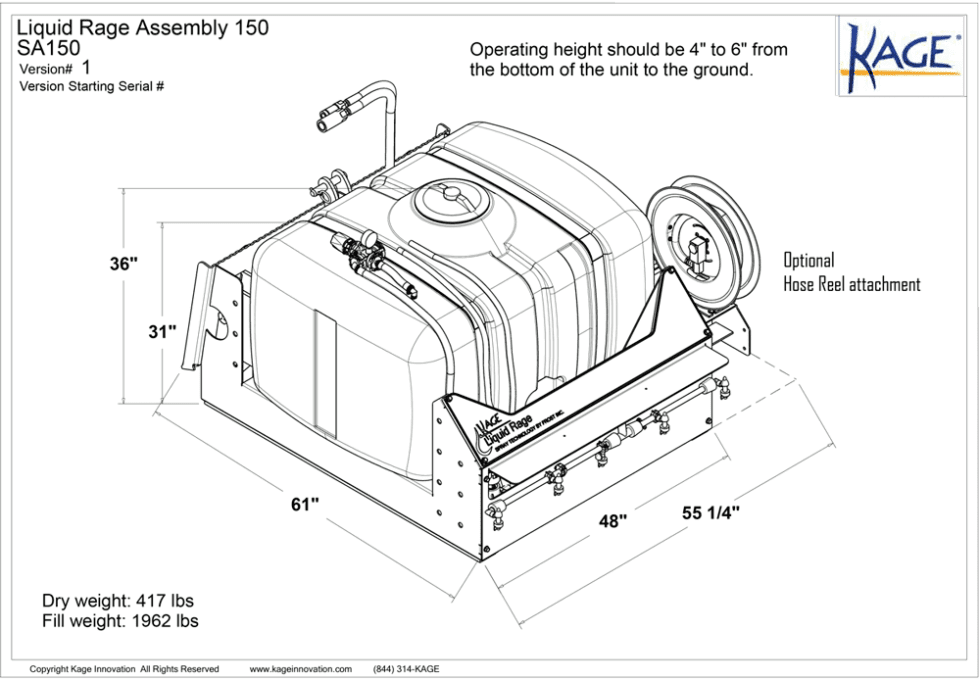
Task: Click the 'Optional Hose Reel attachment' label
Action: click(852, 272)
